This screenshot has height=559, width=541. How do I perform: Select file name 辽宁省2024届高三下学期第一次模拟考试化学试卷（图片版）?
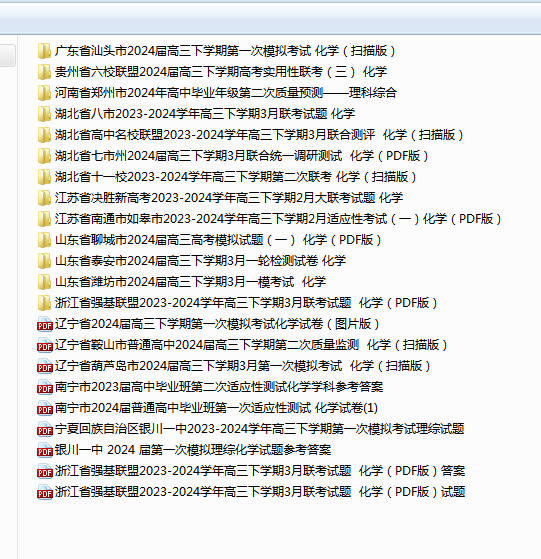pyautogui.click(x=217, y=324)
